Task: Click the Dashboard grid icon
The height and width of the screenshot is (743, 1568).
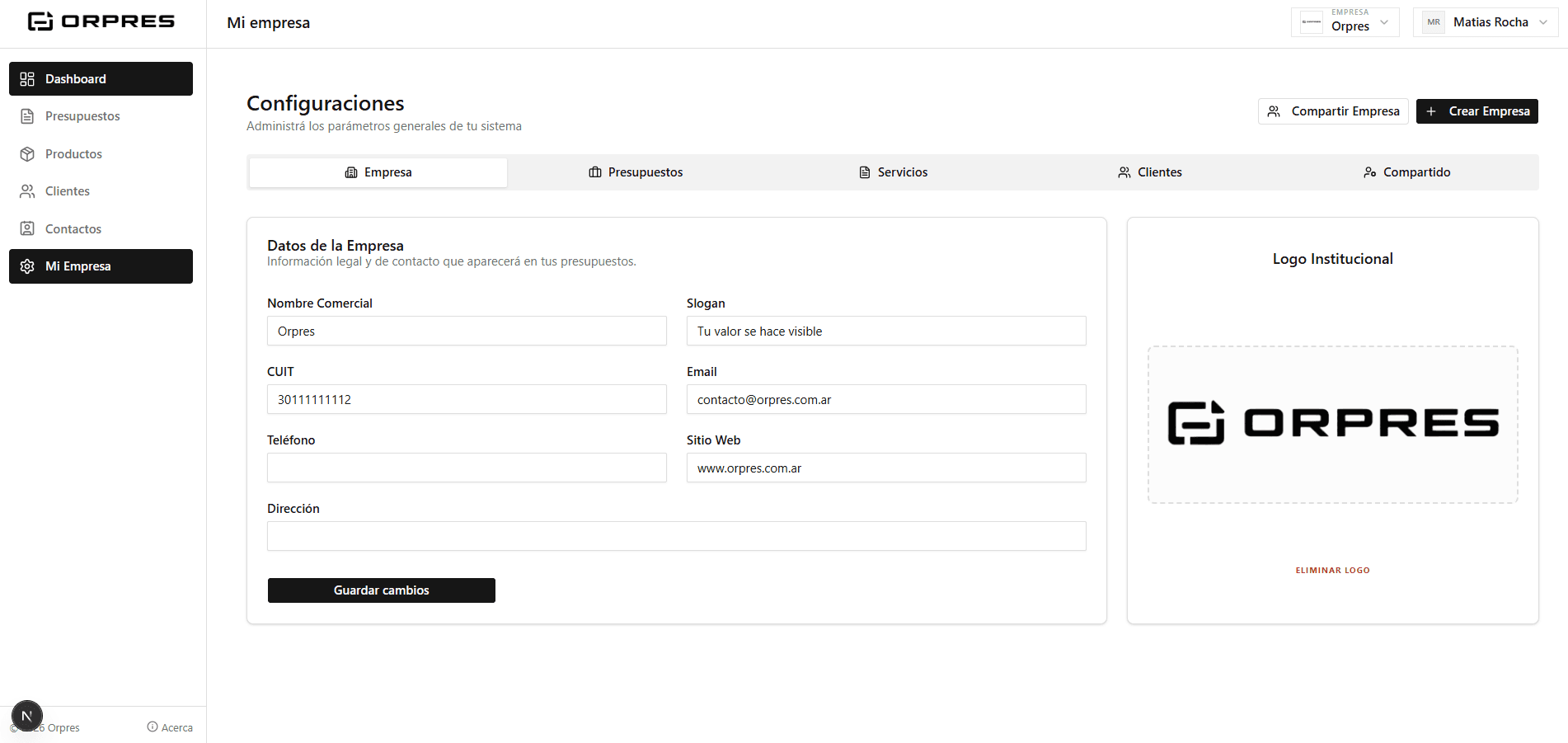Action: 27,79
